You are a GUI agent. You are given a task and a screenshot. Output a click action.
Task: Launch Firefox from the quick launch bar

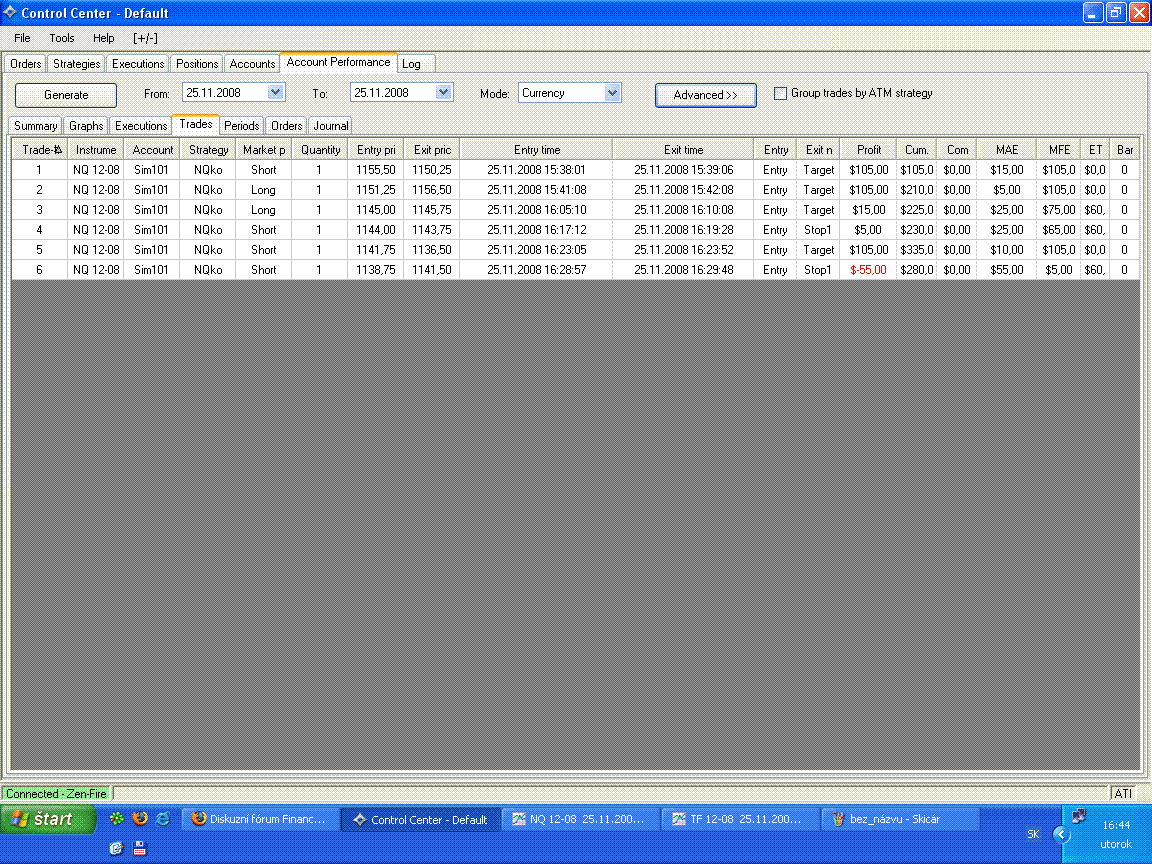coord(140,819)
